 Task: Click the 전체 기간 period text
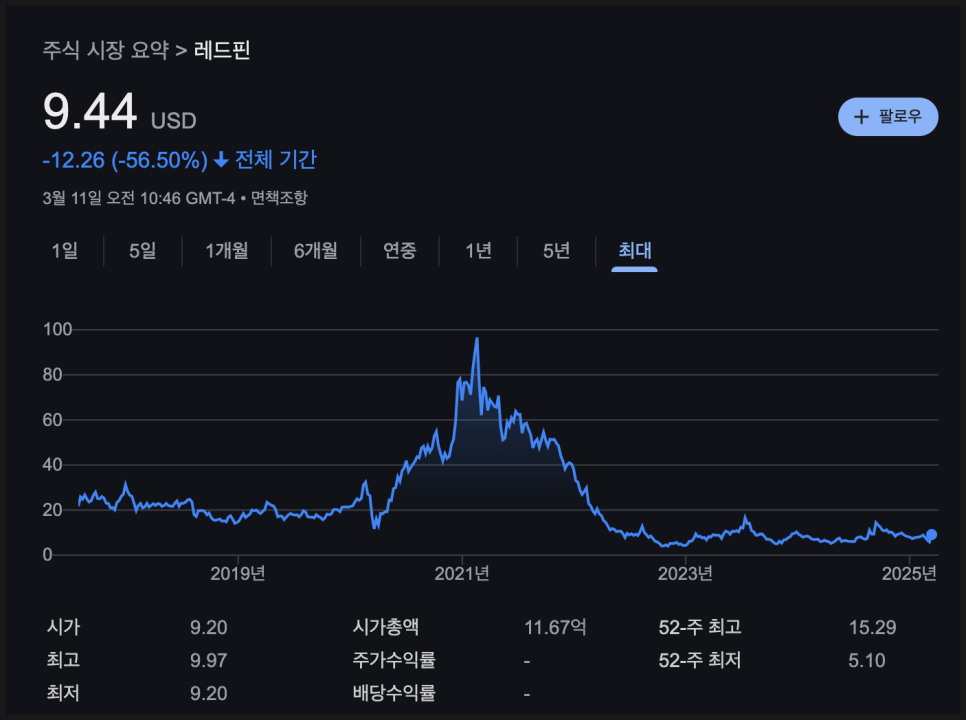(276, 160)
